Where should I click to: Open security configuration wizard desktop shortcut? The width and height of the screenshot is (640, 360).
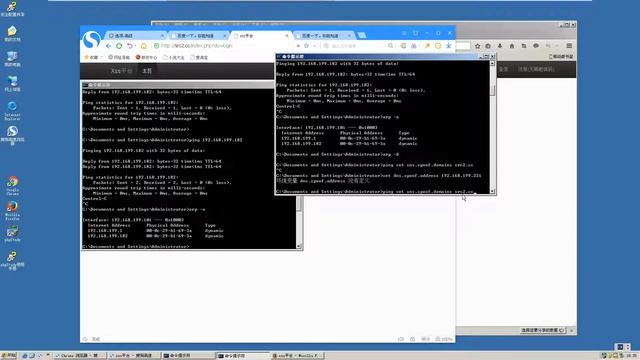pyautogui.click(x=12, y=9)
